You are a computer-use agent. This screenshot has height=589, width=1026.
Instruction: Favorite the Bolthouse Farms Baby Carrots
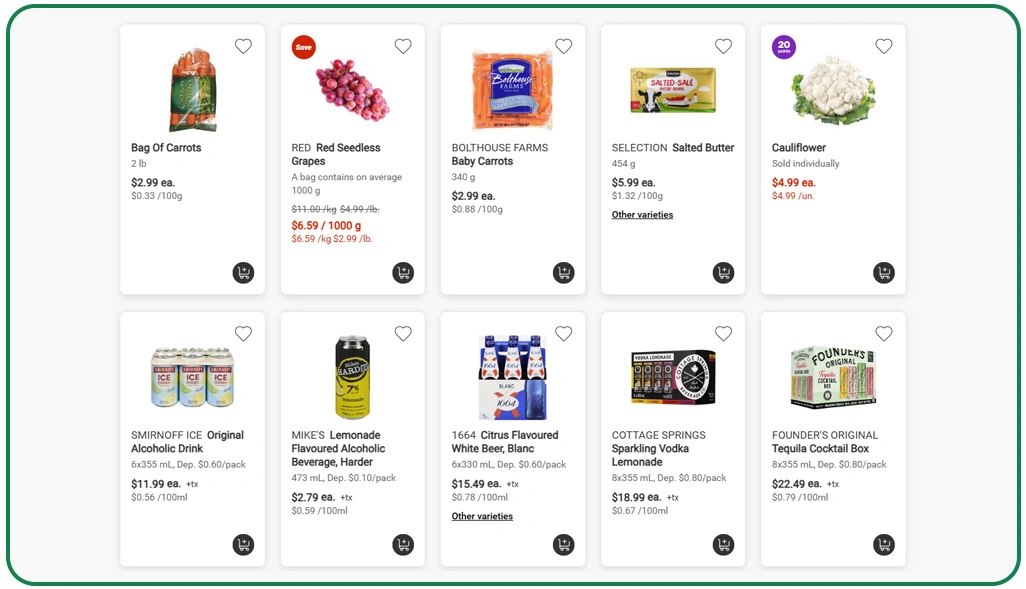point(563,46)
